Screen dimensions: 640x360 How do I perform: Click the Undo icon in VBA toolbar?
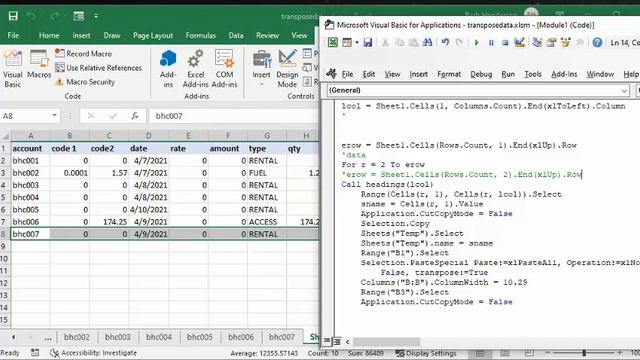click(x=445, y=42)
